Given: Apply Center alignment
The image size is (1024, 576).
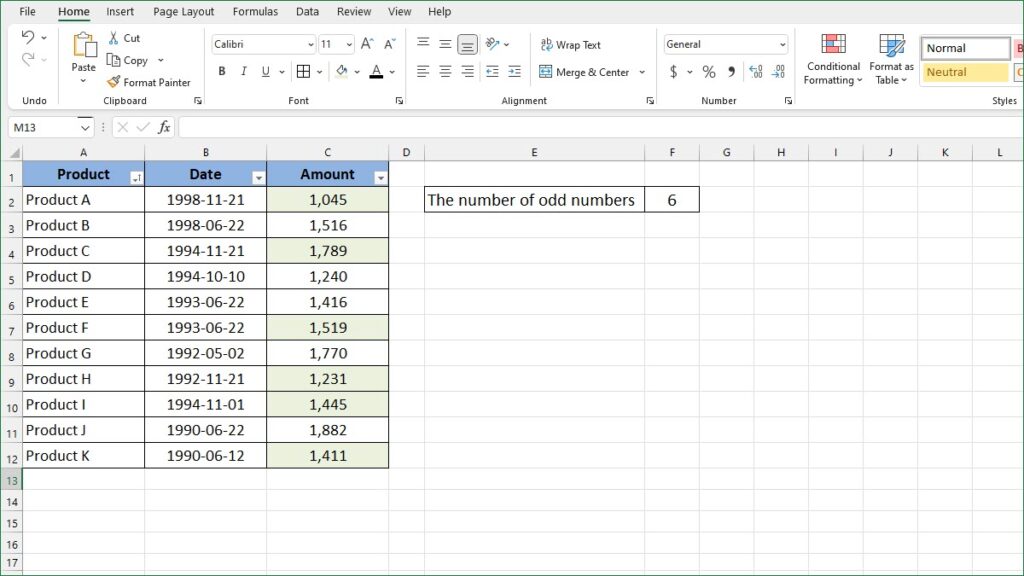Looking at the screenshot, I should 444,71.
